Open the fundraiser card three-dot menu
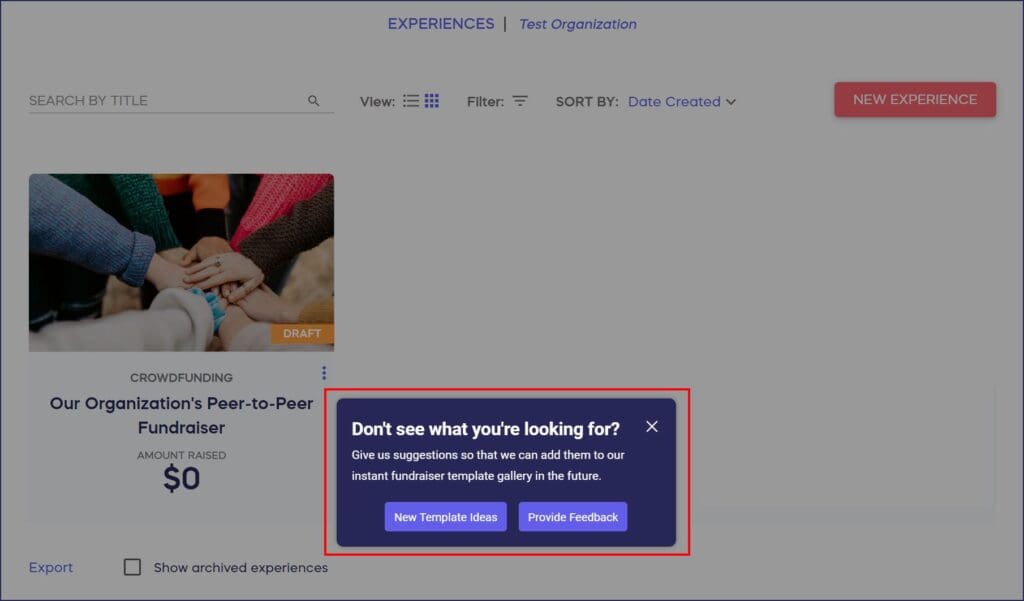This screenshot has height=601, width=1024. (x=324, y=373)
